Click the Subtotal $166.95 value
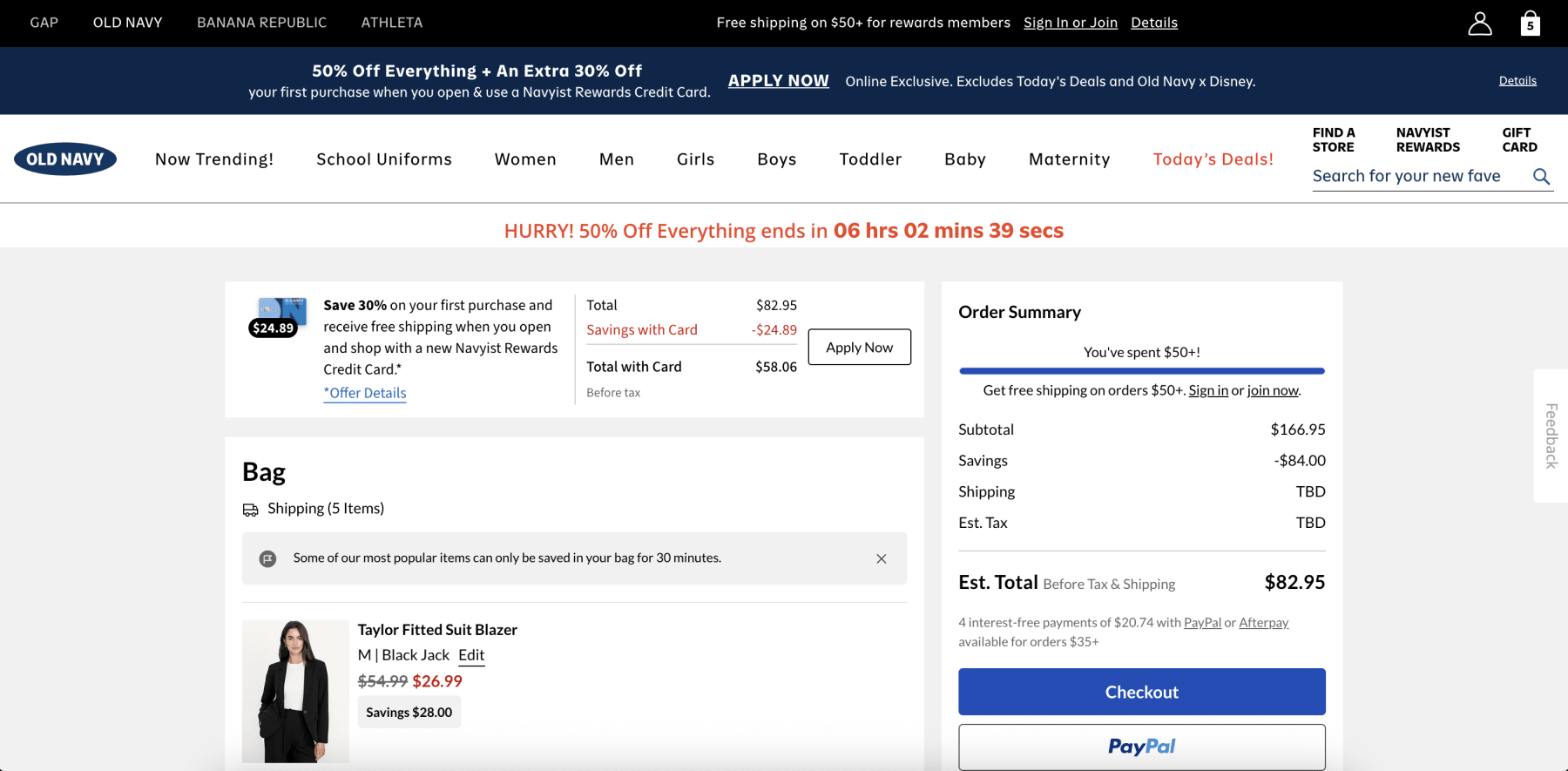 coord(1298,430)
